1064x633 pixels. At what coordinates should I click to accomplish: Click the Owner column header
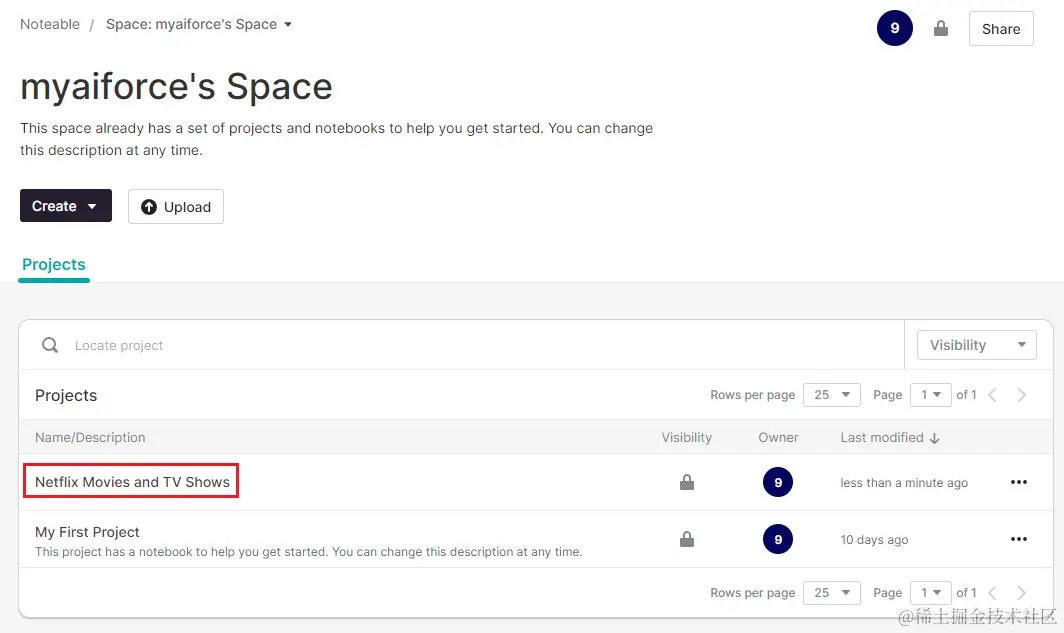tap(778, 438)
